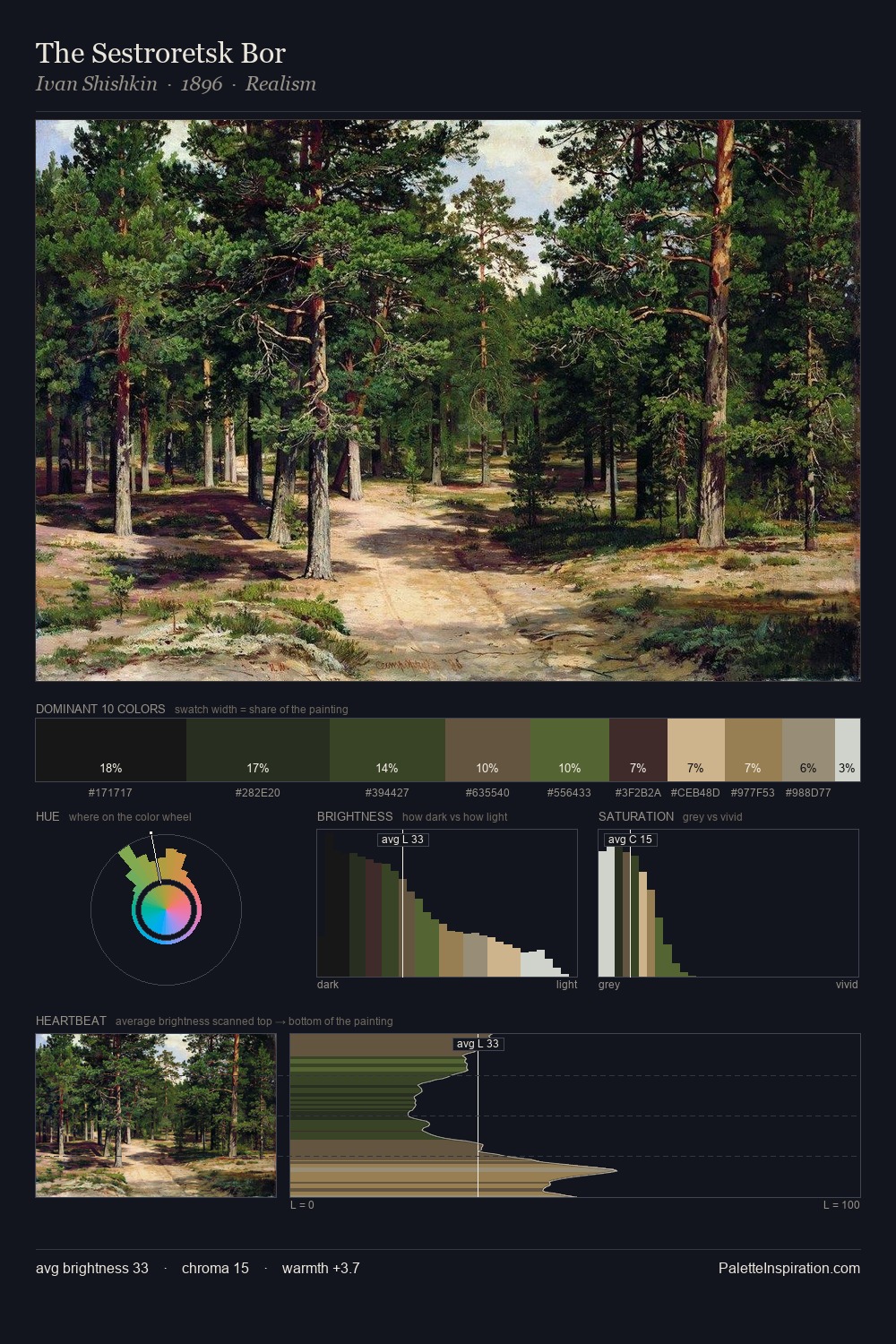
Task: Click the HEARTBEAT section heading
Action: [x=71, y=1021]
